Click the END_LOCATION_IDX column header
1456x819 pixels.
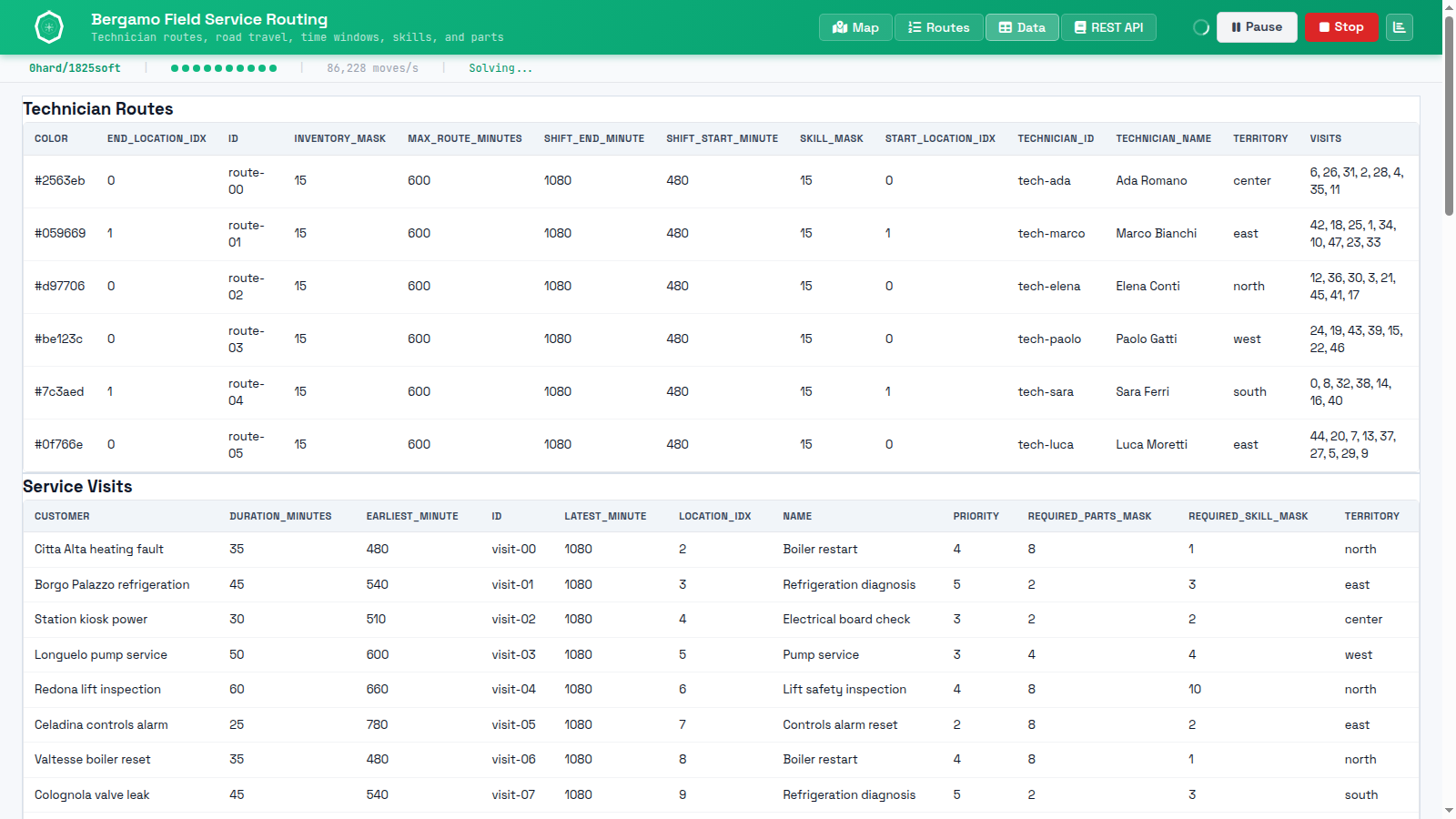click(x=157, y=139)
